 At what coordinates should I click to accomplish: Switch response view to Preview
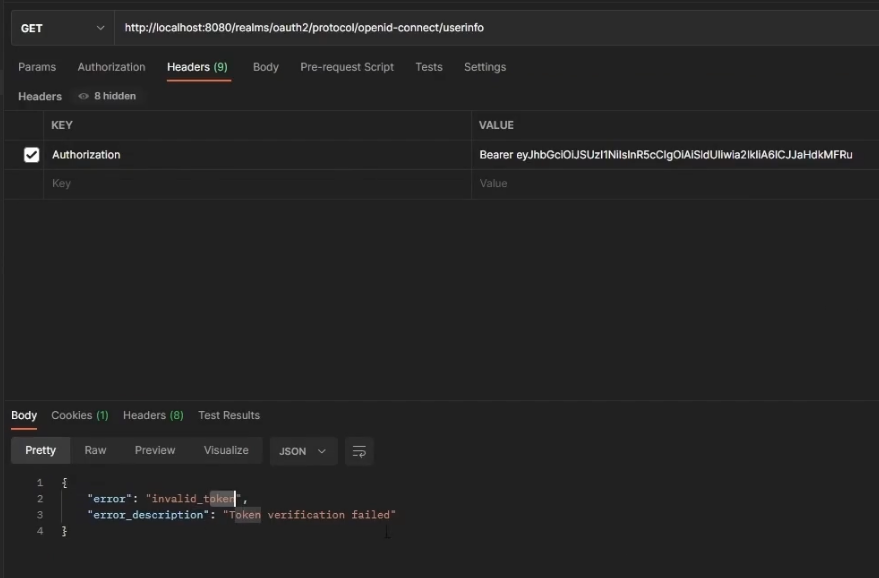(155, 450)
